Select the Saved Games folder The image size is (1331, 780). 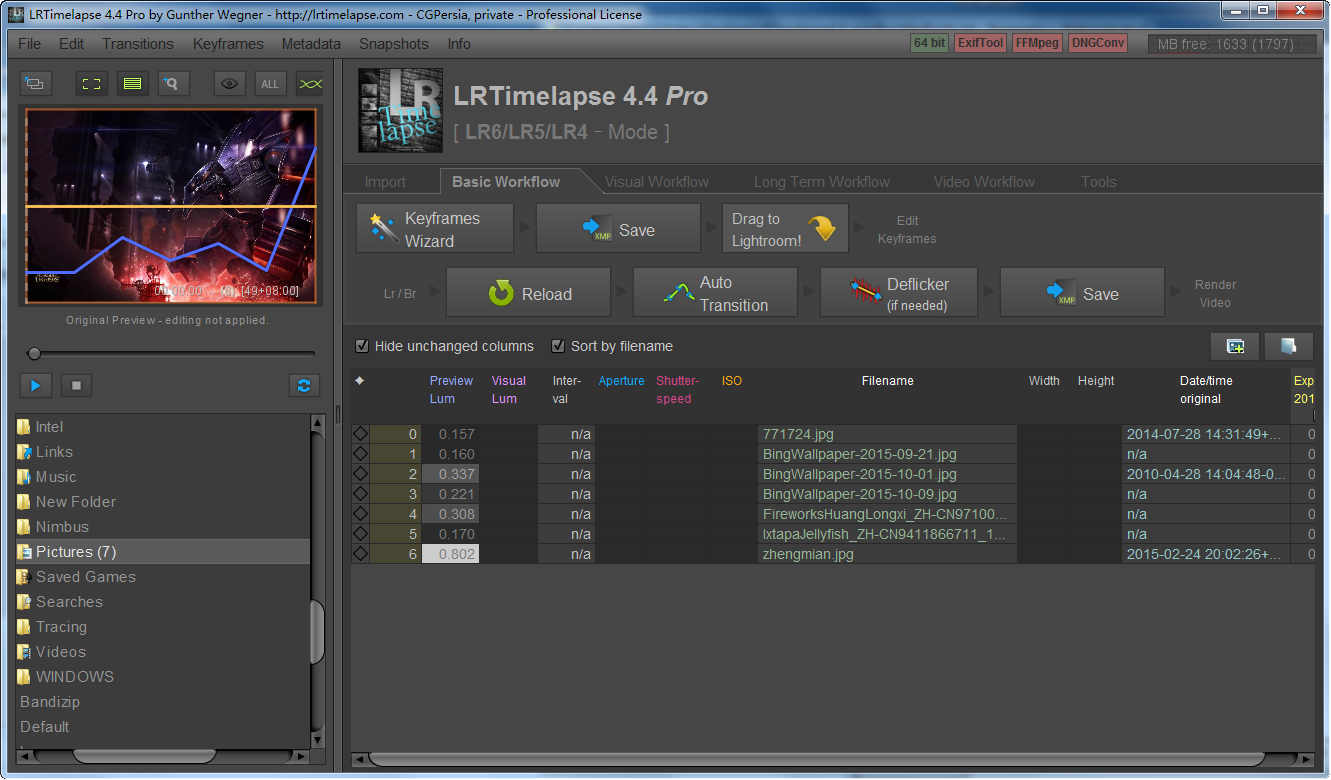tap(163, 577)
